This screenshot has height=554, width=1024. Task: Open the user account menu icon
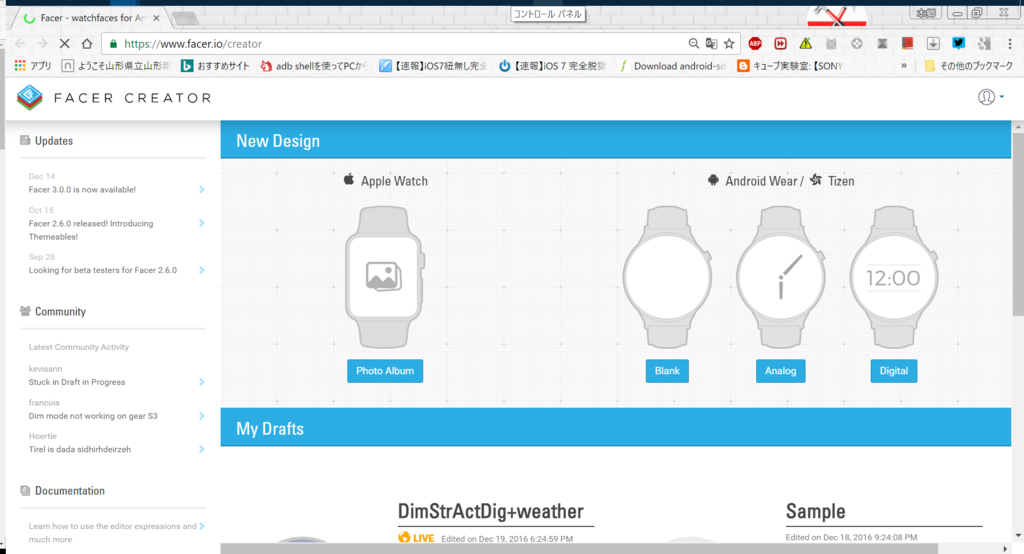point(990,97)
